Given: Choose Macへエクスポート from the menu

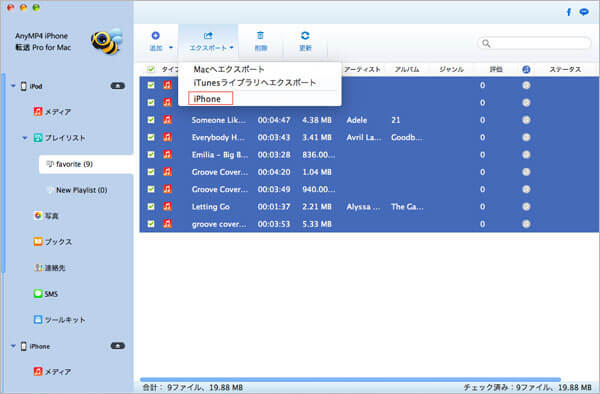Looking at the screenshot, I should tap(229, 69).
